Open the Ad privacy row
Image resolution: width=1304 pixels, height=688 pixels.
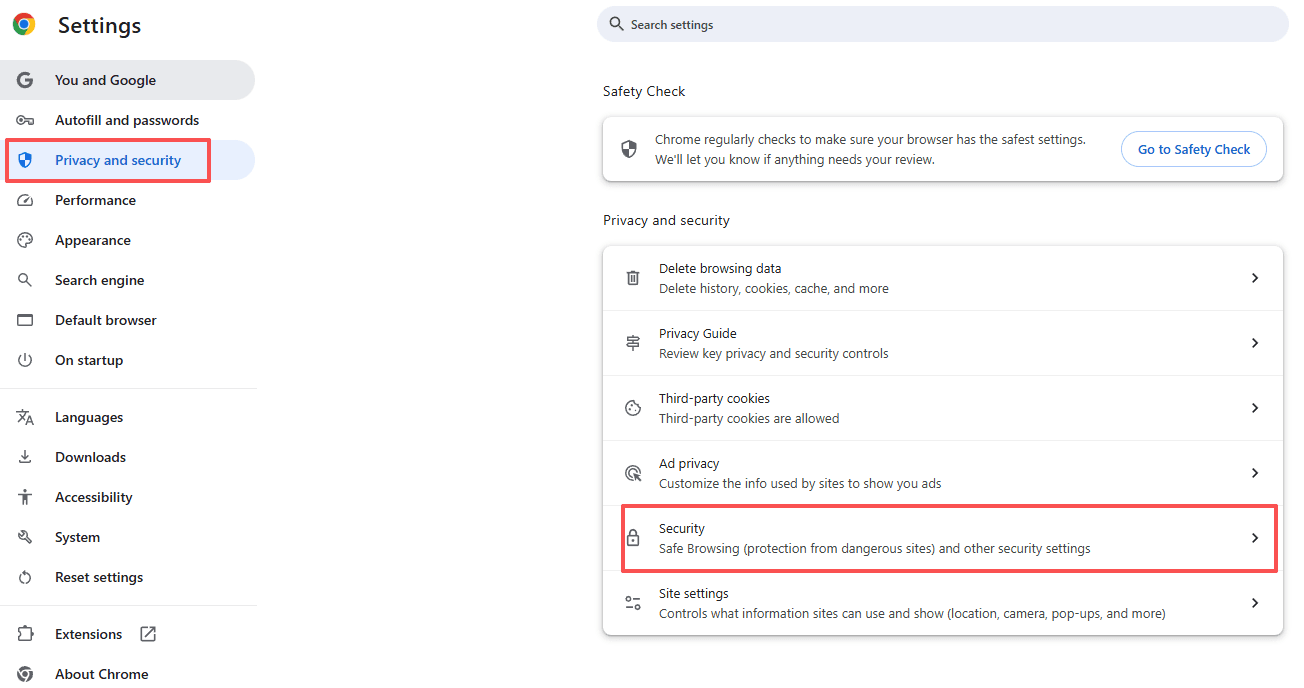(943, 473)
